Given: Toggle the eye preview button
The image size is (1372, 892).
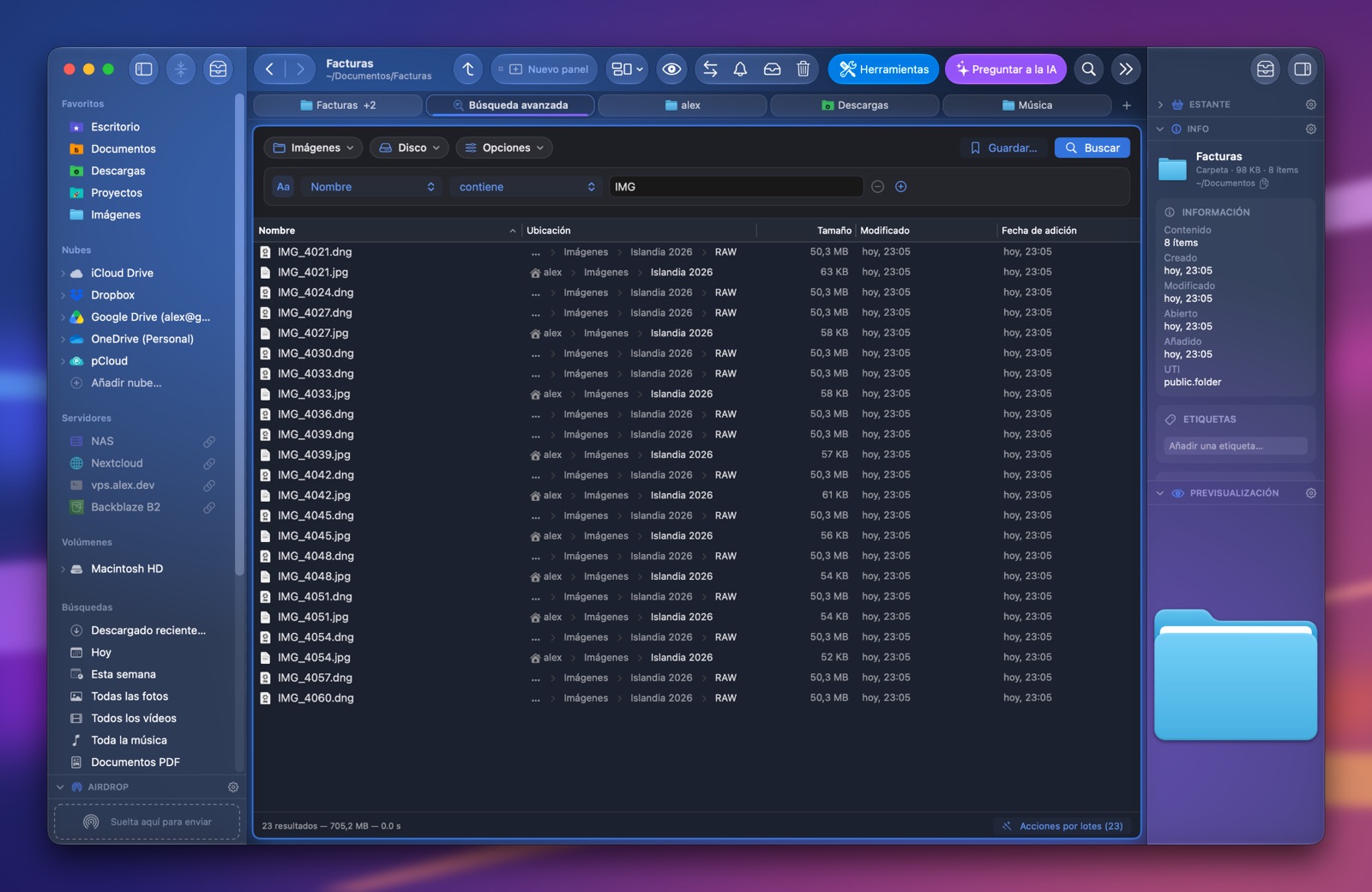Looking at the screenshot, I should pyautogui.click(x=671, y=69).
